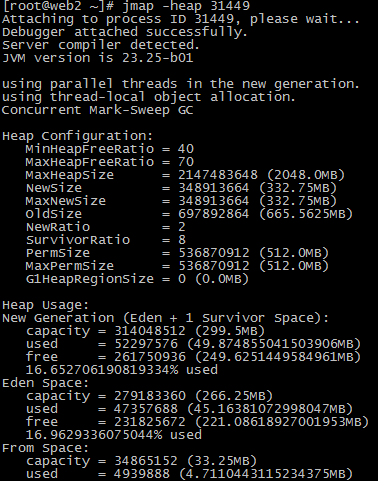Click the 'Eden Space:' heading

tap(46, 383)
